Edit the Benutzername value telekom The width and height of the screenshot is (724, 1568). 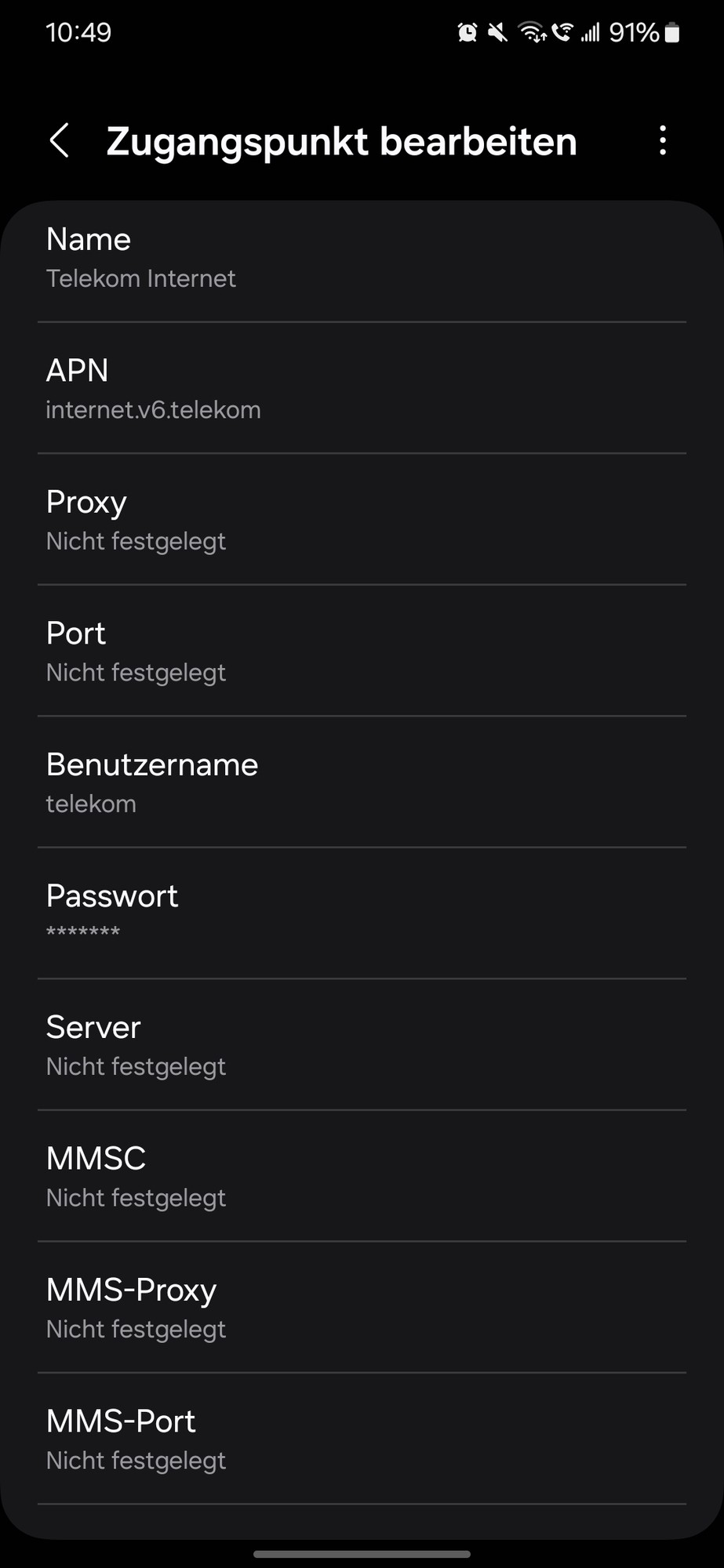click(x=362, y=782)
